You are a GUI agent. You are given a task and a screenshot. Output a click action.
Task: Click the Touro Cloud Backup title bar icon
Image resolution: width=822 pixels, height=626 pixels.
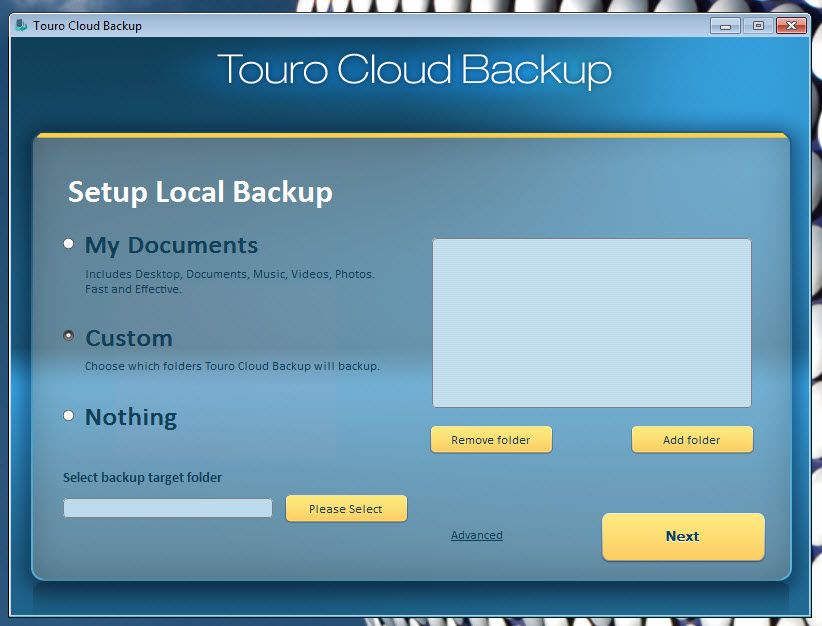point(21,25)
